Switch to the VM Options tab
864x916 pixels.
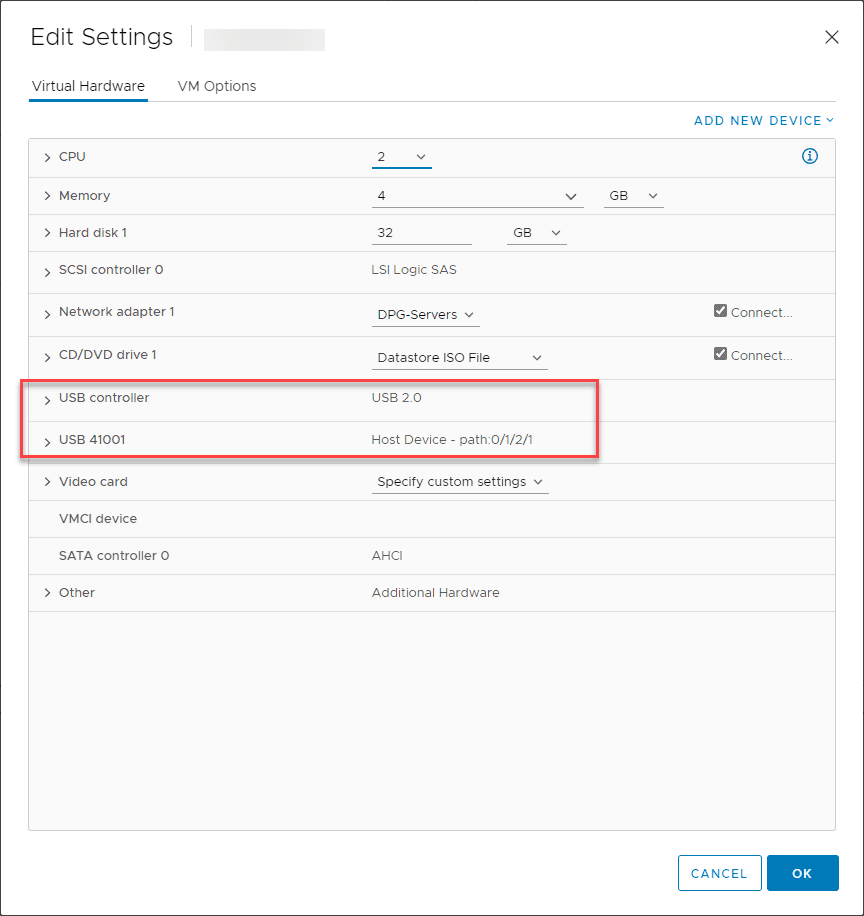pos(217,86)
